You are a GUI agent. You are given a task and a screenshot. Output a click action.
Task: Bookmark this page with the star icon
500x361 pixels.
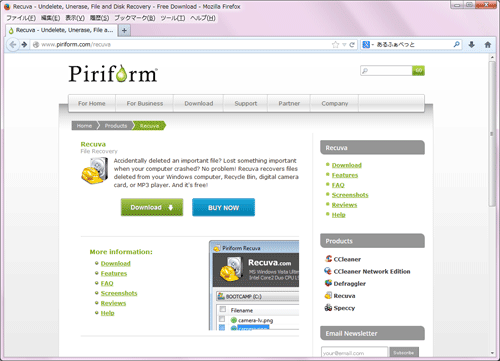335,45
